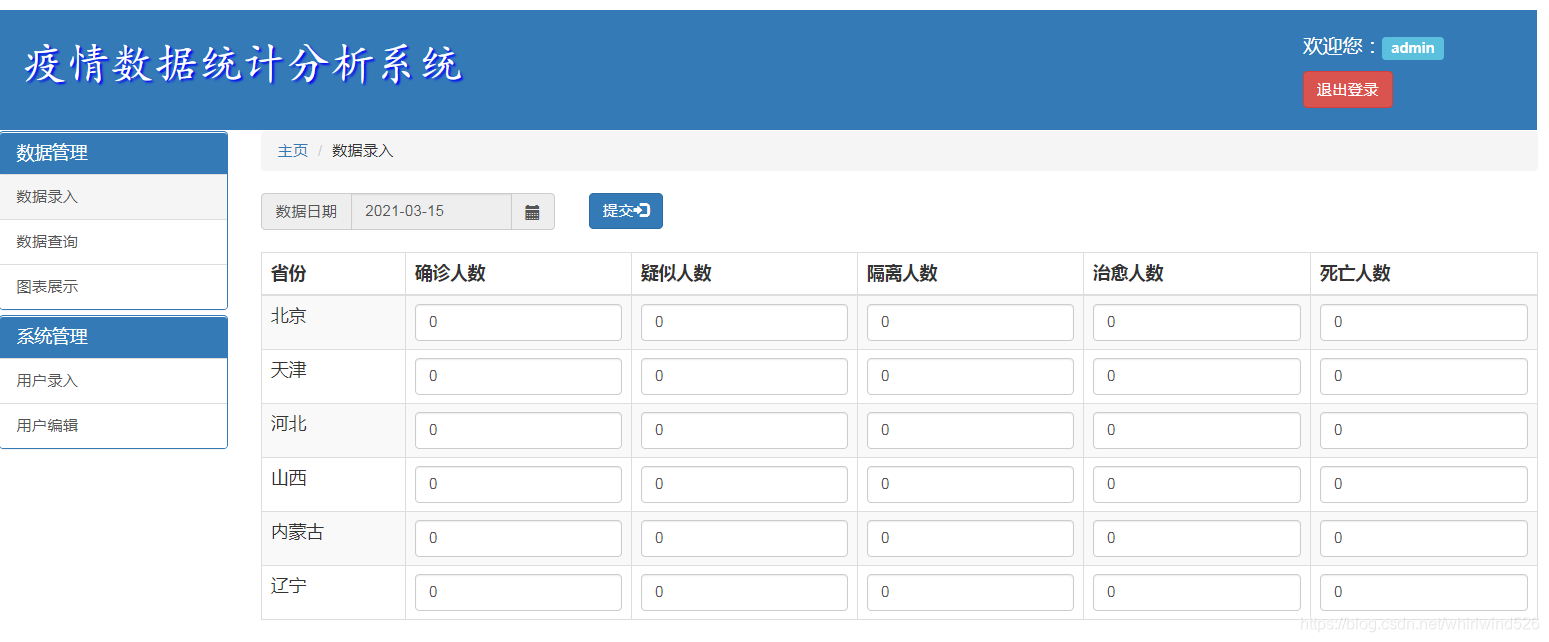Screen dimensions: 1549x642
Task: Focus 内蒙古 隔离人数 input
Action: tap(970, 539)
